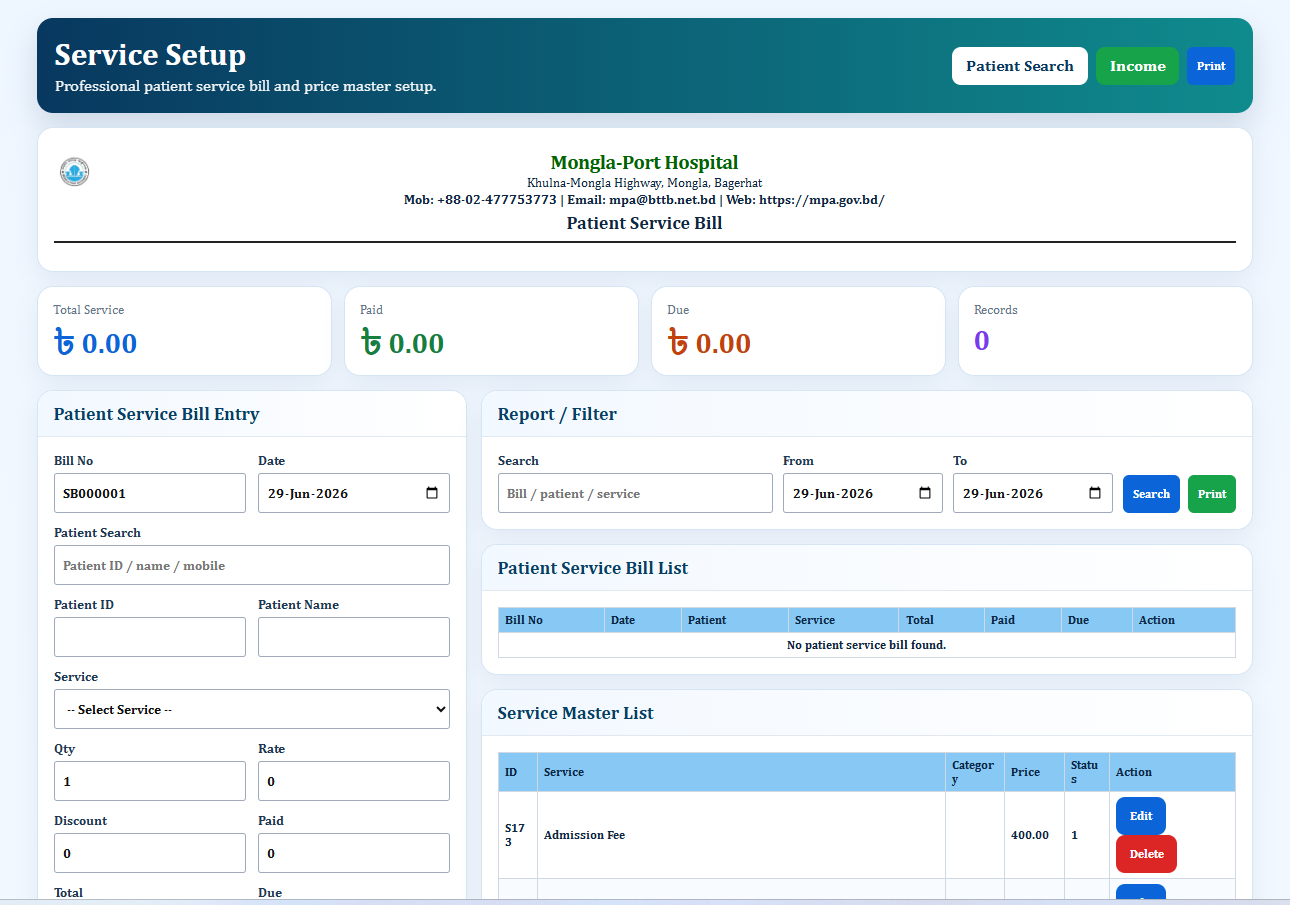Click the No patient service bill found message

(866, 645)
